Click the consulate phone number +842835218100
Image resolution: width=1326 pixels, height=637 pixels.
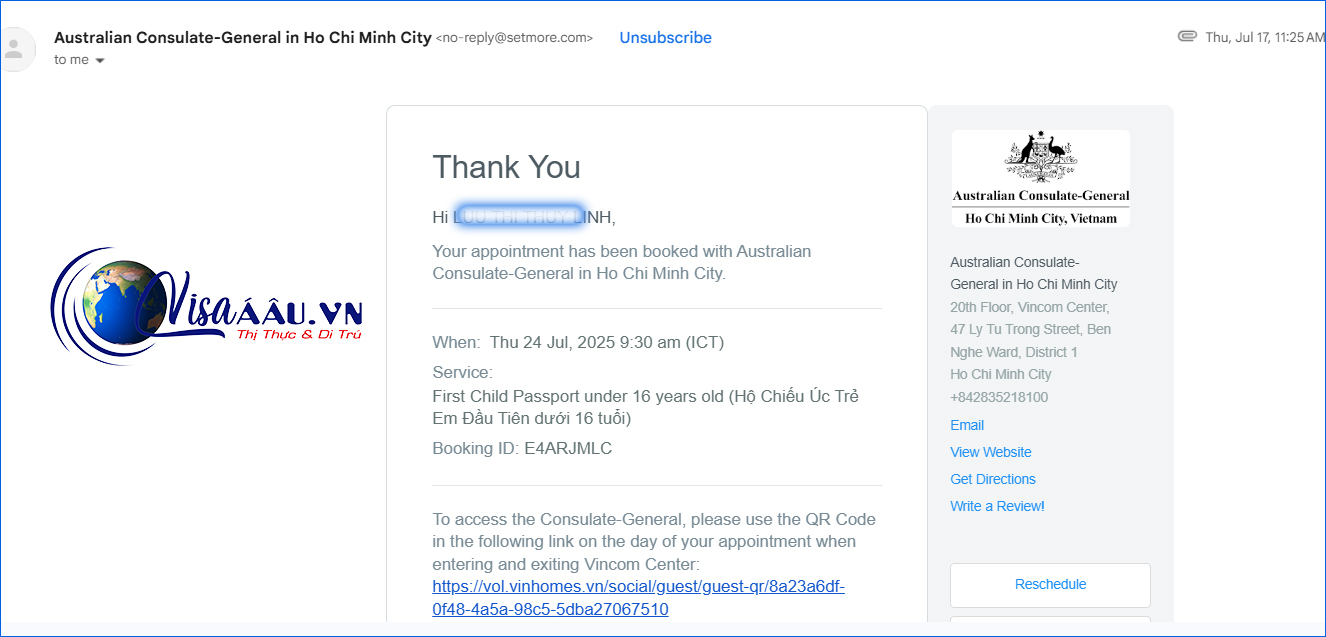(998, 397)
